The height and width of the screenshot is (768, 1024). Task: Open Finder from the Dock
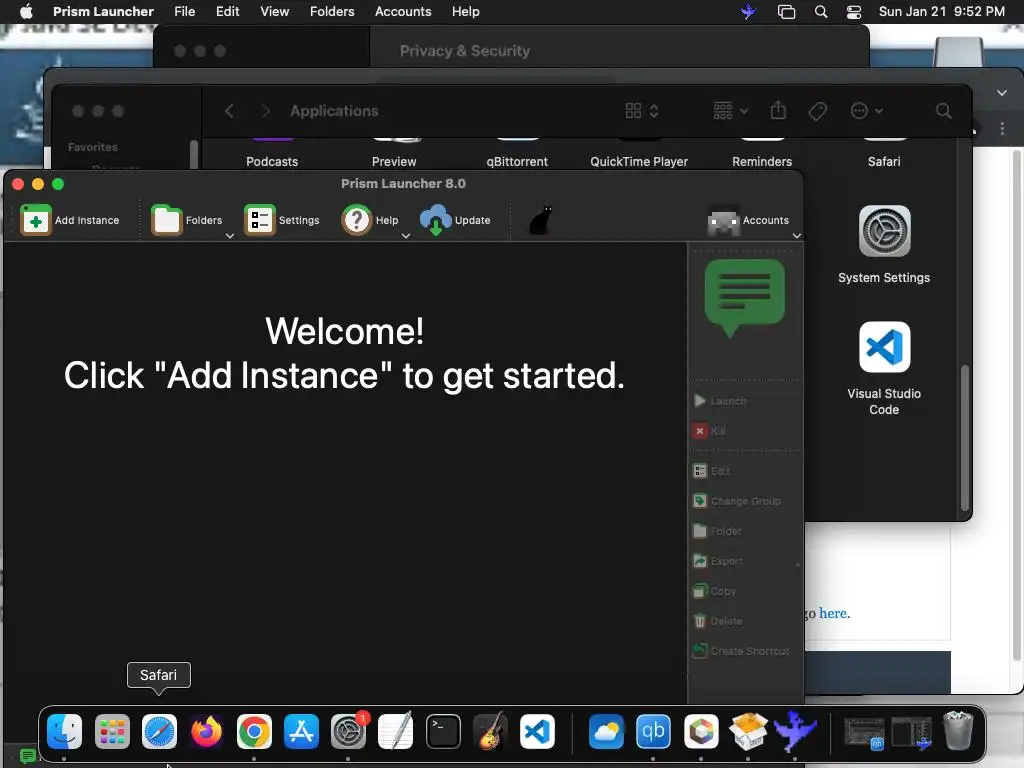(65, 731)
